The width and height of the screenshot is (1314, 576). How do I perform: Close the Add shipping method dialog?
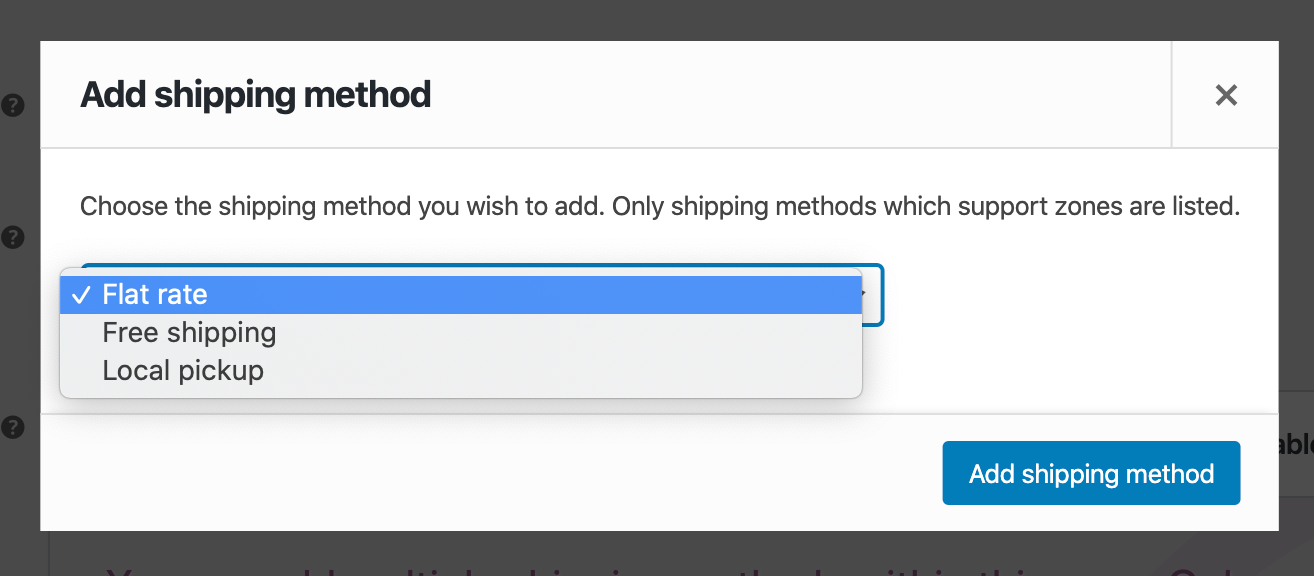1226,95
